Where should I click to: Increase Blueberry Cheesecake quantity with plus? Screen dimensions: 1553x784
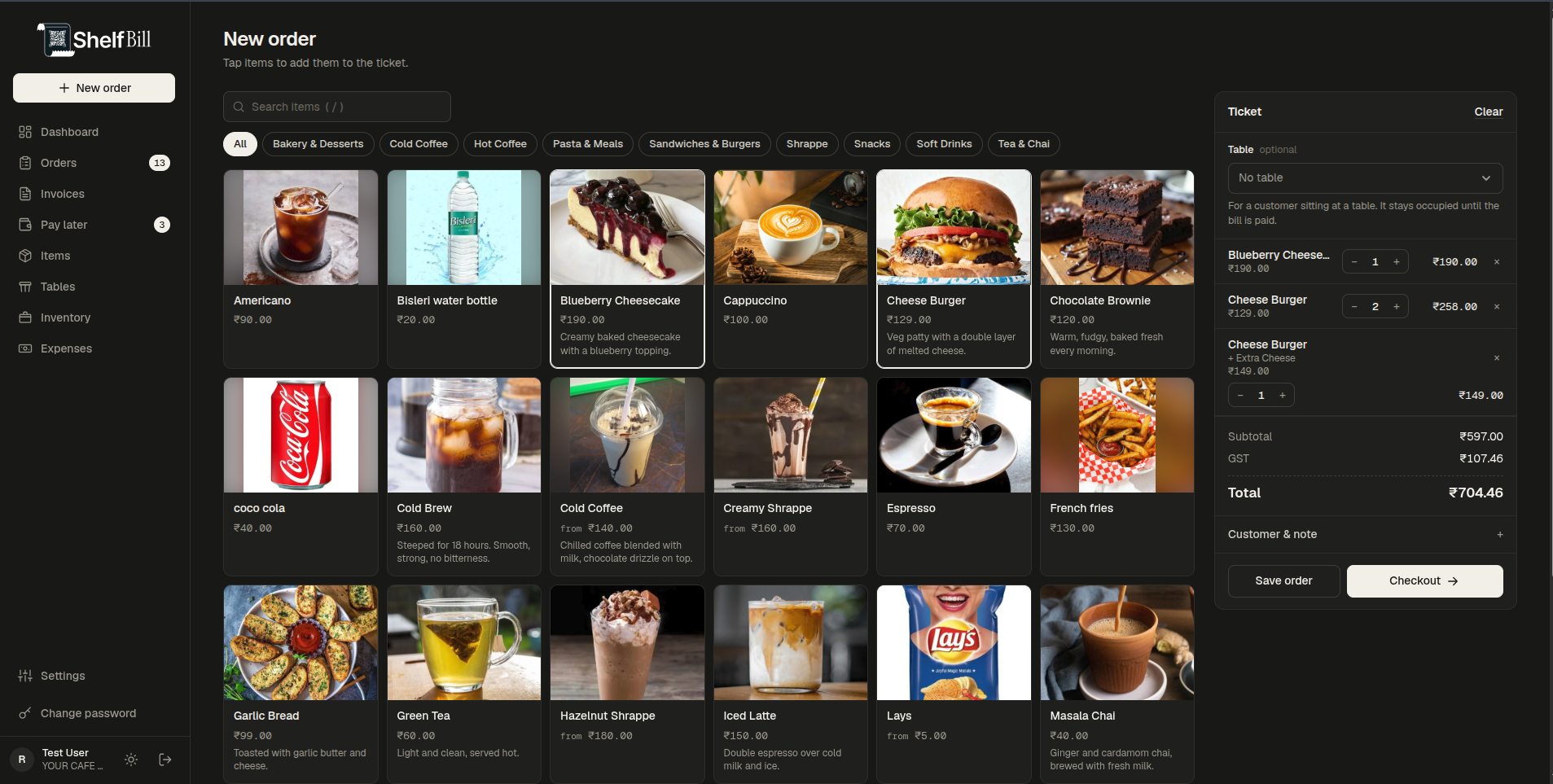pyautogui.click(x=1397, y=262)
